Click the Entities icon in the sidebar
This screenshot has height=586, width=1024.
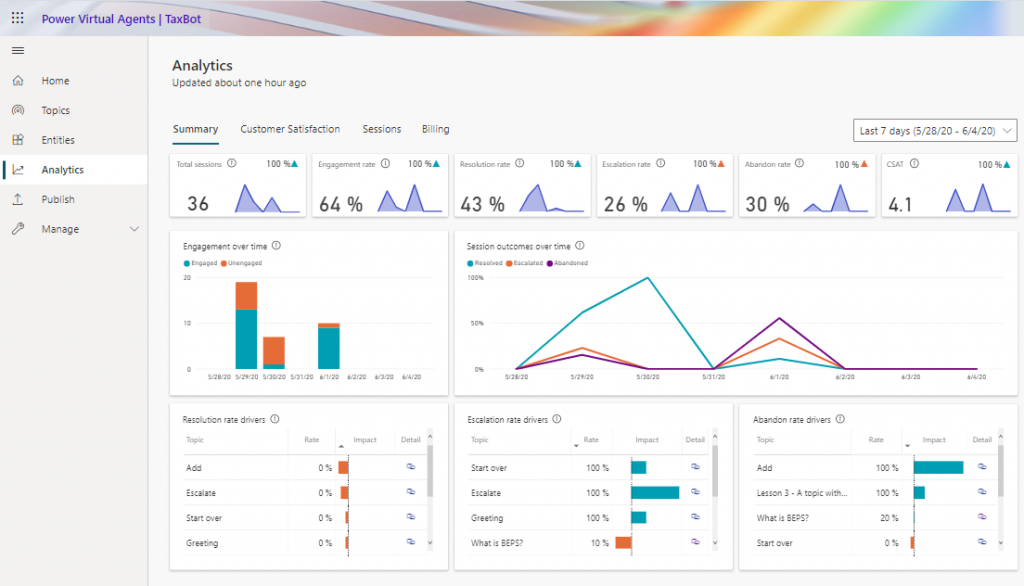coord(18,140)
